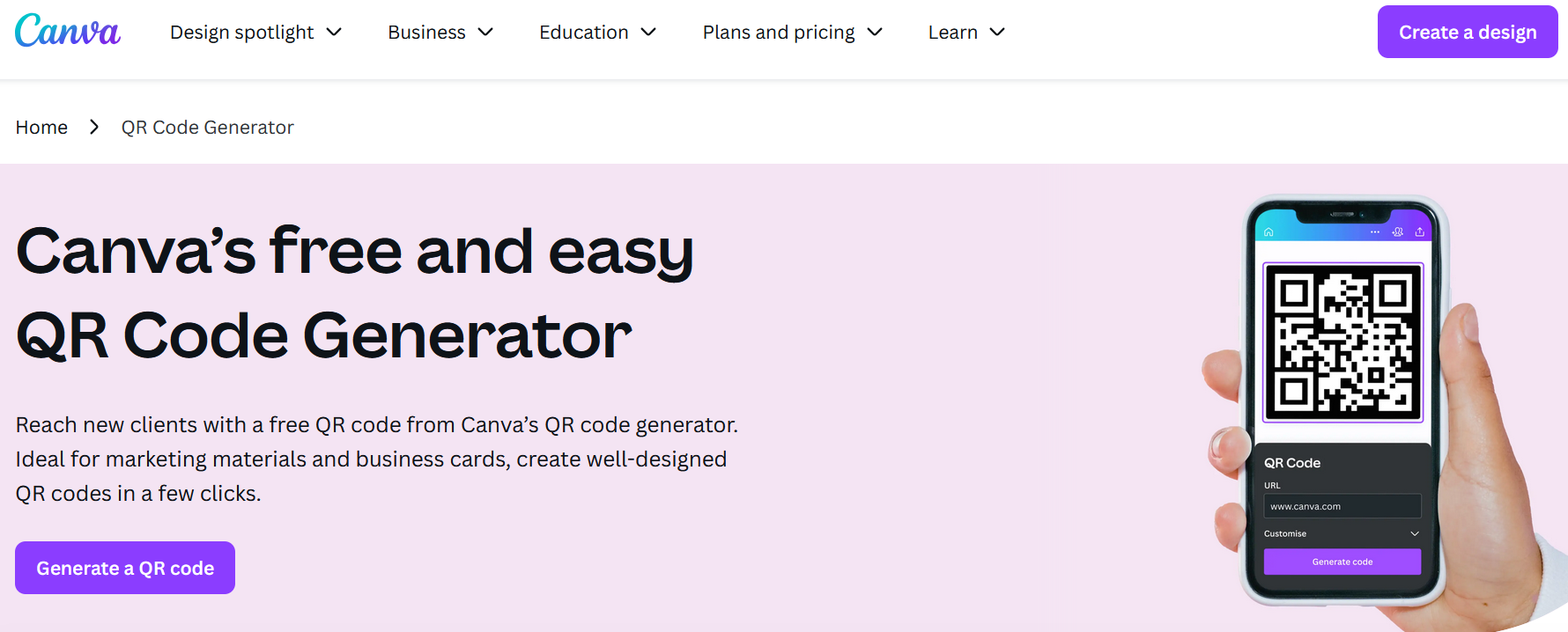
Task: Click the three-dots icon on phone screen
Action: tap(1375, 232)
